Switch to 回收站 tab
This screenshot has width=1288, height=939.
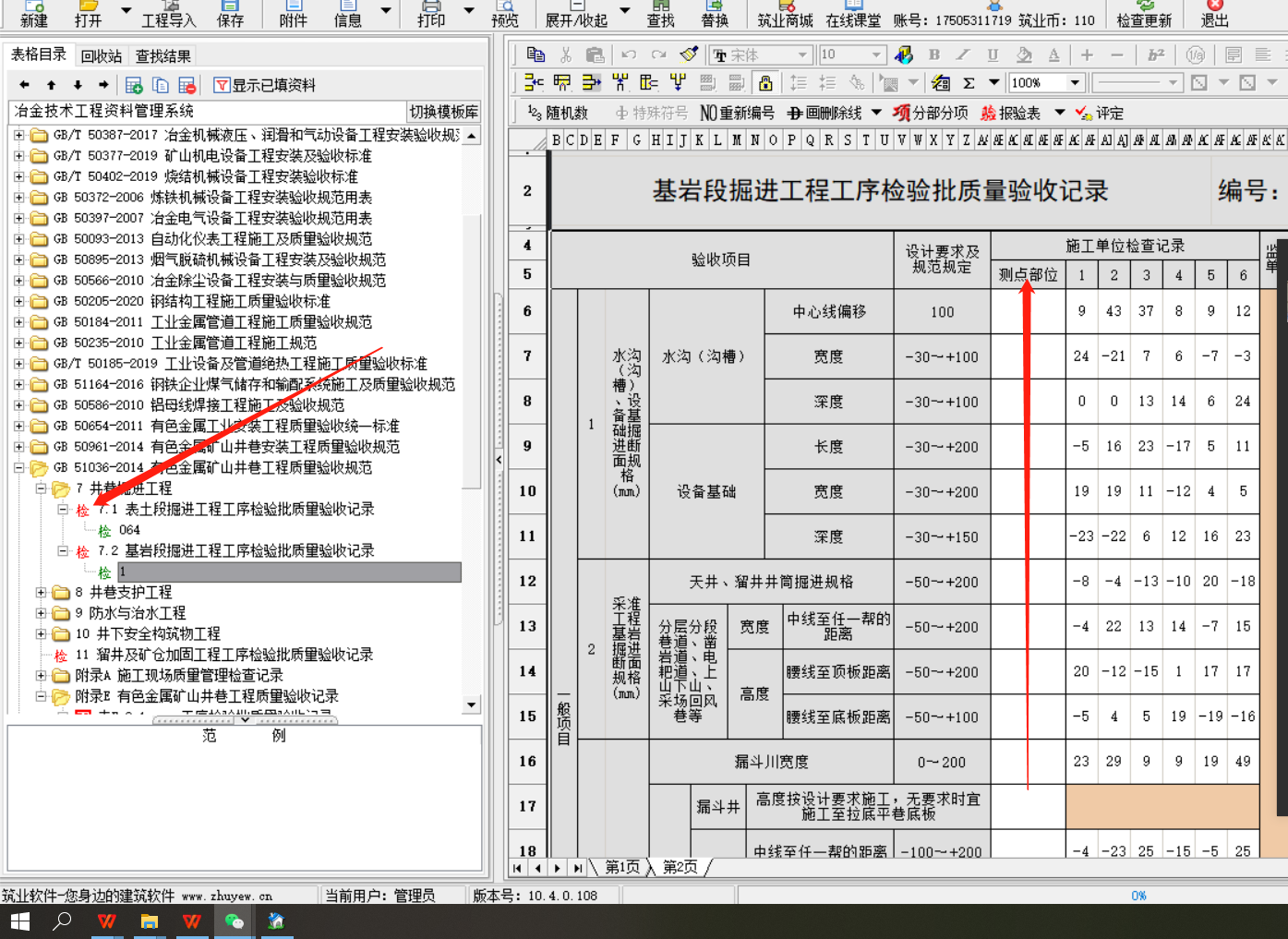click(x=102, y=56)
